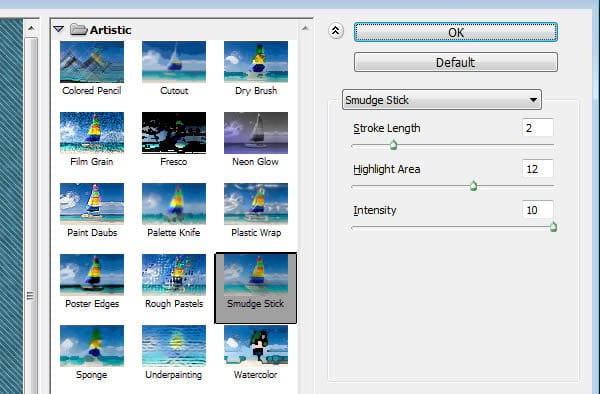Screen dimensions: 600x394
Task: Click the Intensity value field
Action: click(537, 210)
